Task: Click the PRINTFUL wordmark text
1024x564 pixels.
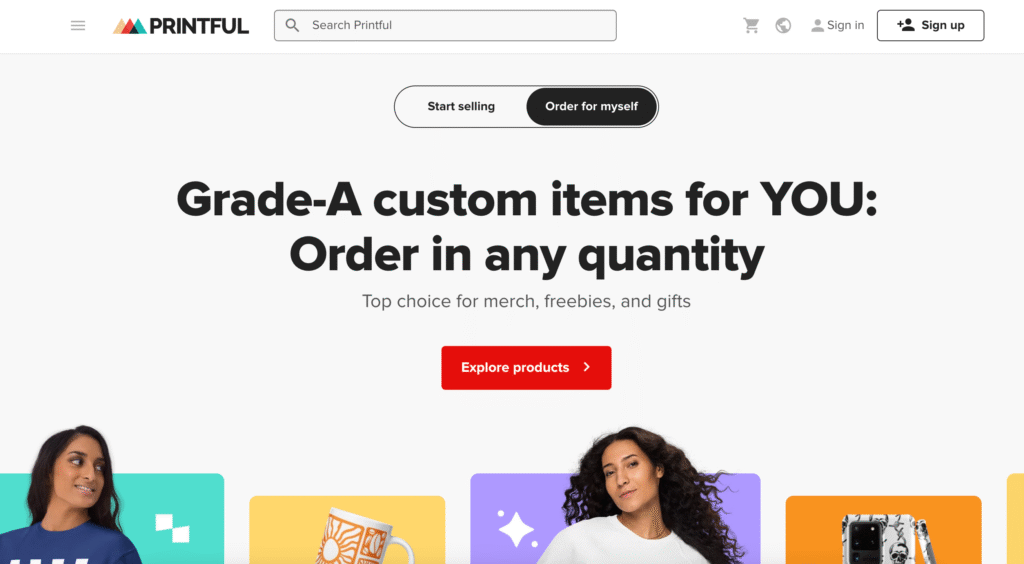Action: (x=199, y=26)
